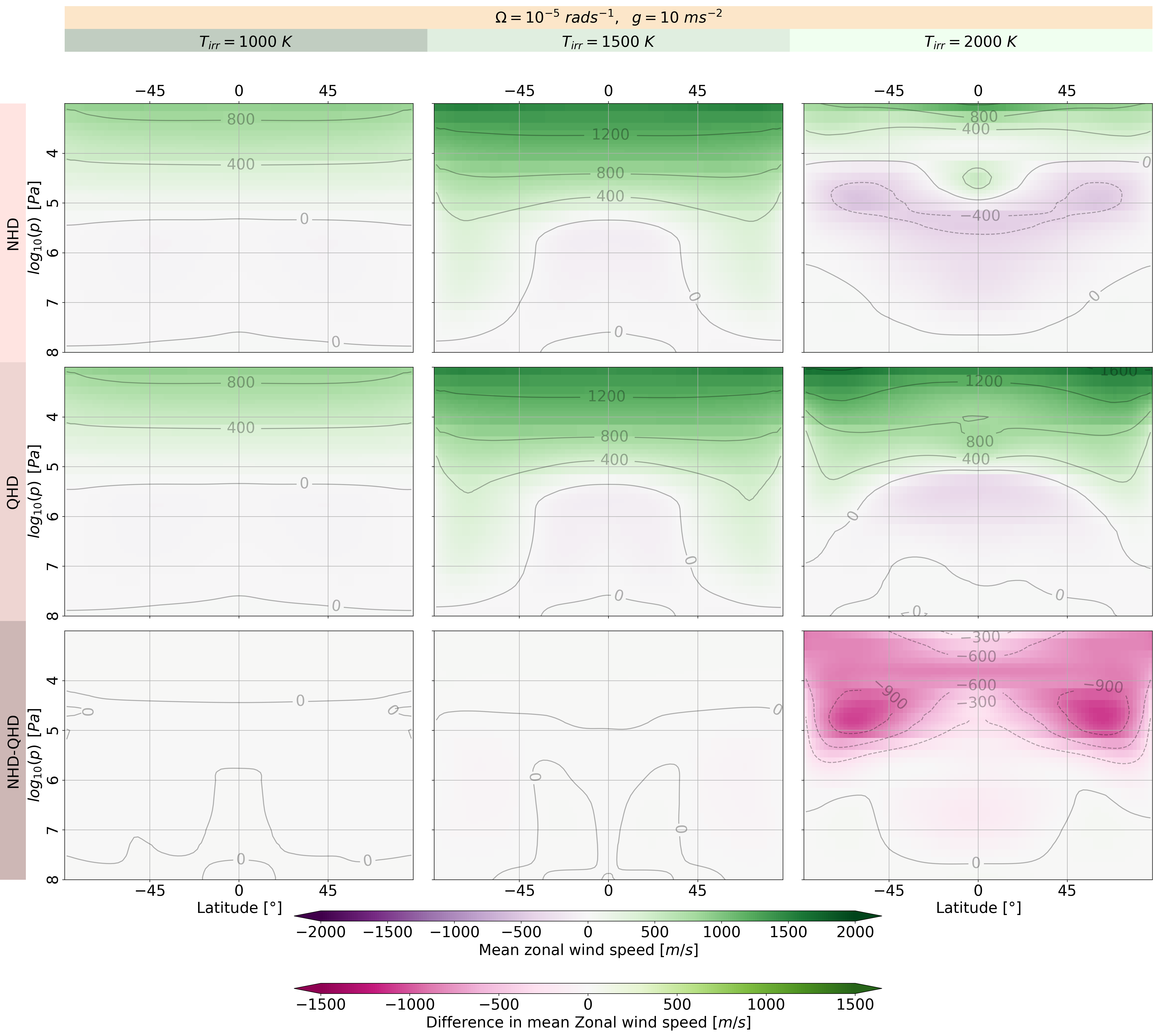This screenshot has height=1035, width=1176.
Task: Click the −45 top-axis tick above the 1000 K column
Action: tap(150, 91)
